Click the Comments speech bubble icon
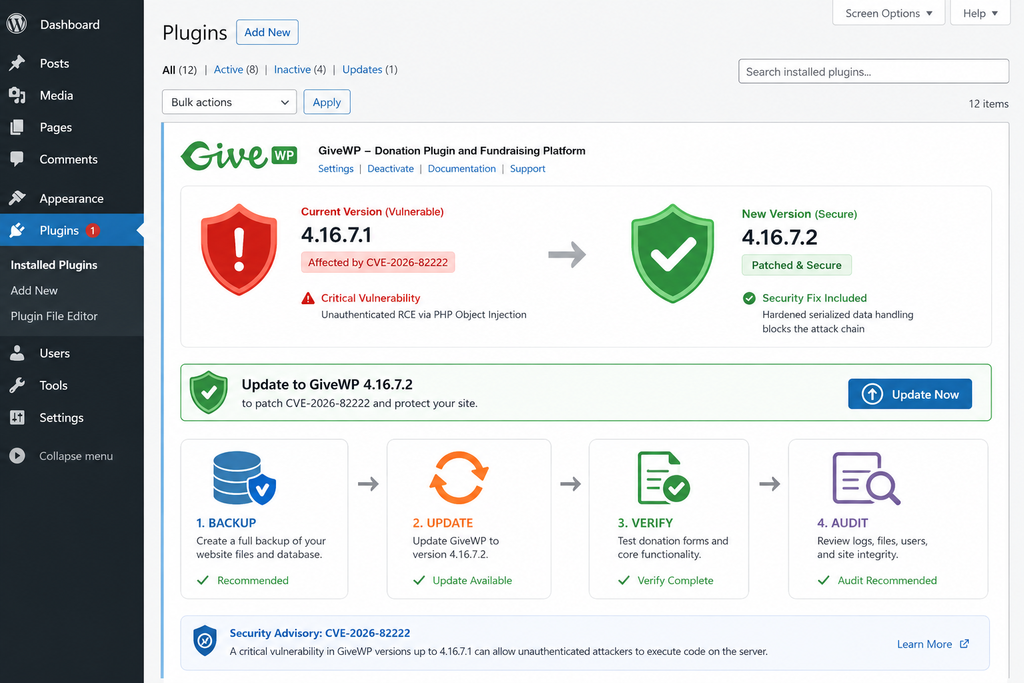The width and height of the screenshot is (1024, 683). pos(17,159)
